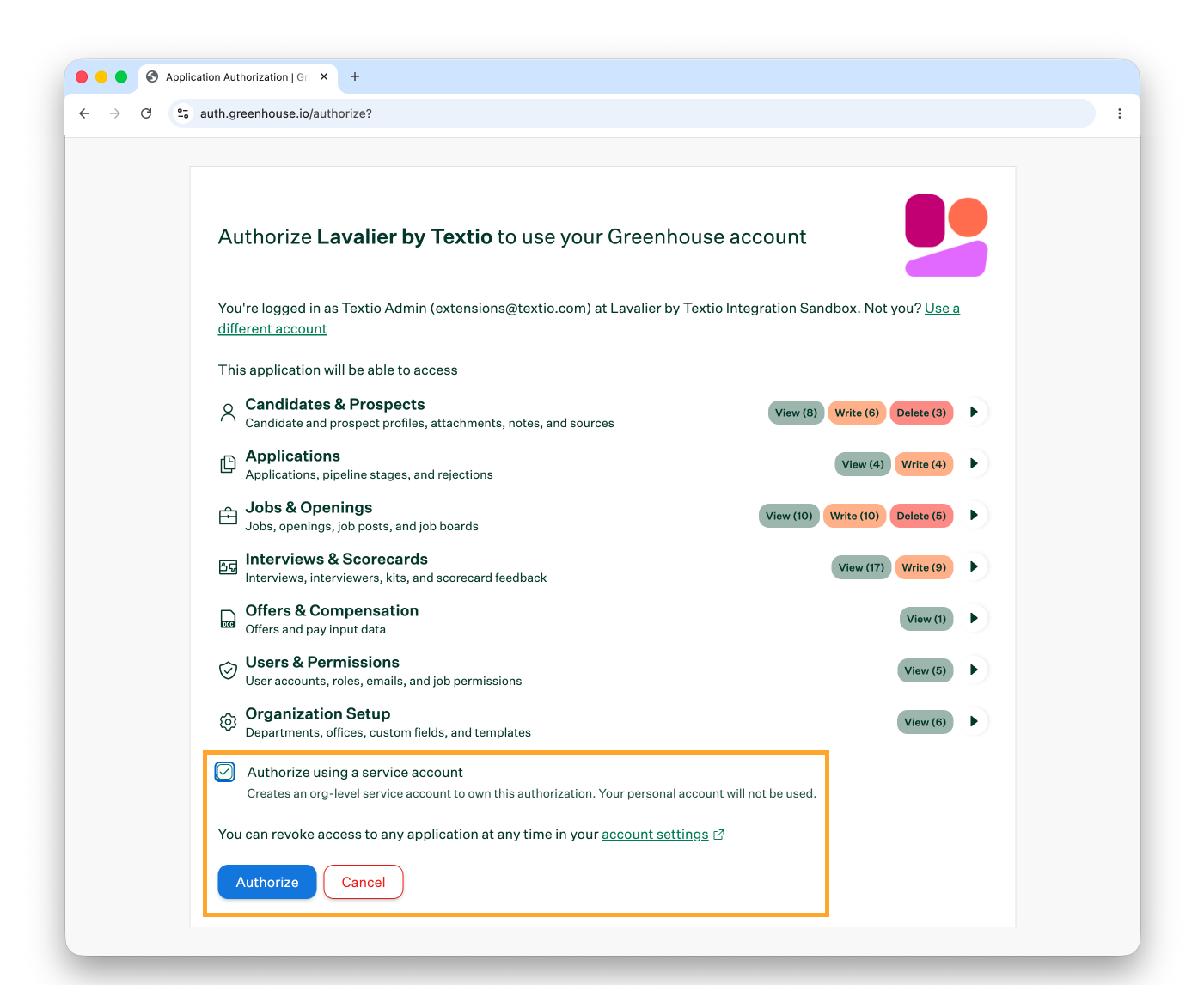Click the Applications documents icon
Screen dimensions: 1204x985
click(228, 464)
